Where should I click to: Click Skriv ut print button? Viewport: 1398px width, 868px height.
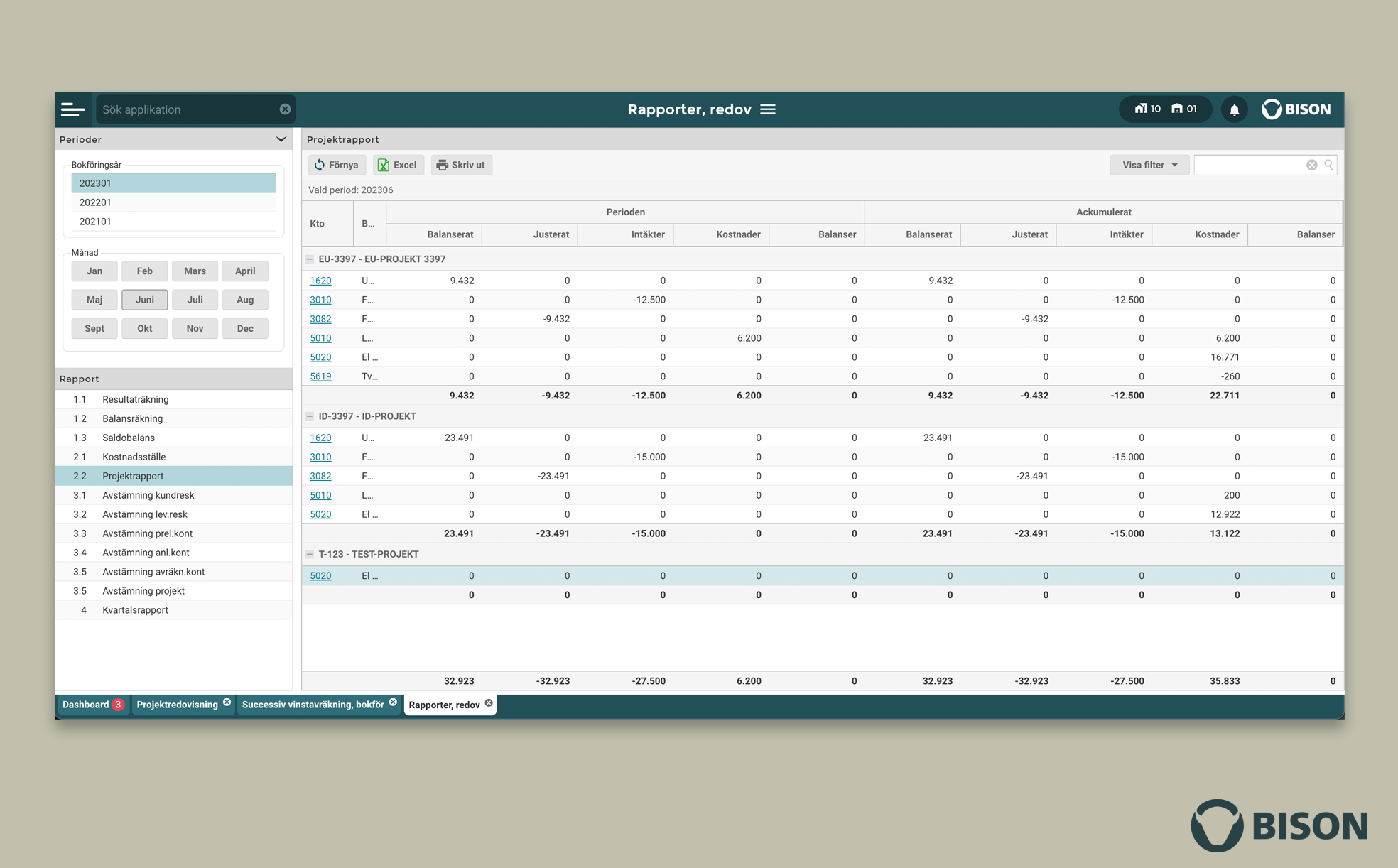click(461, 165)
